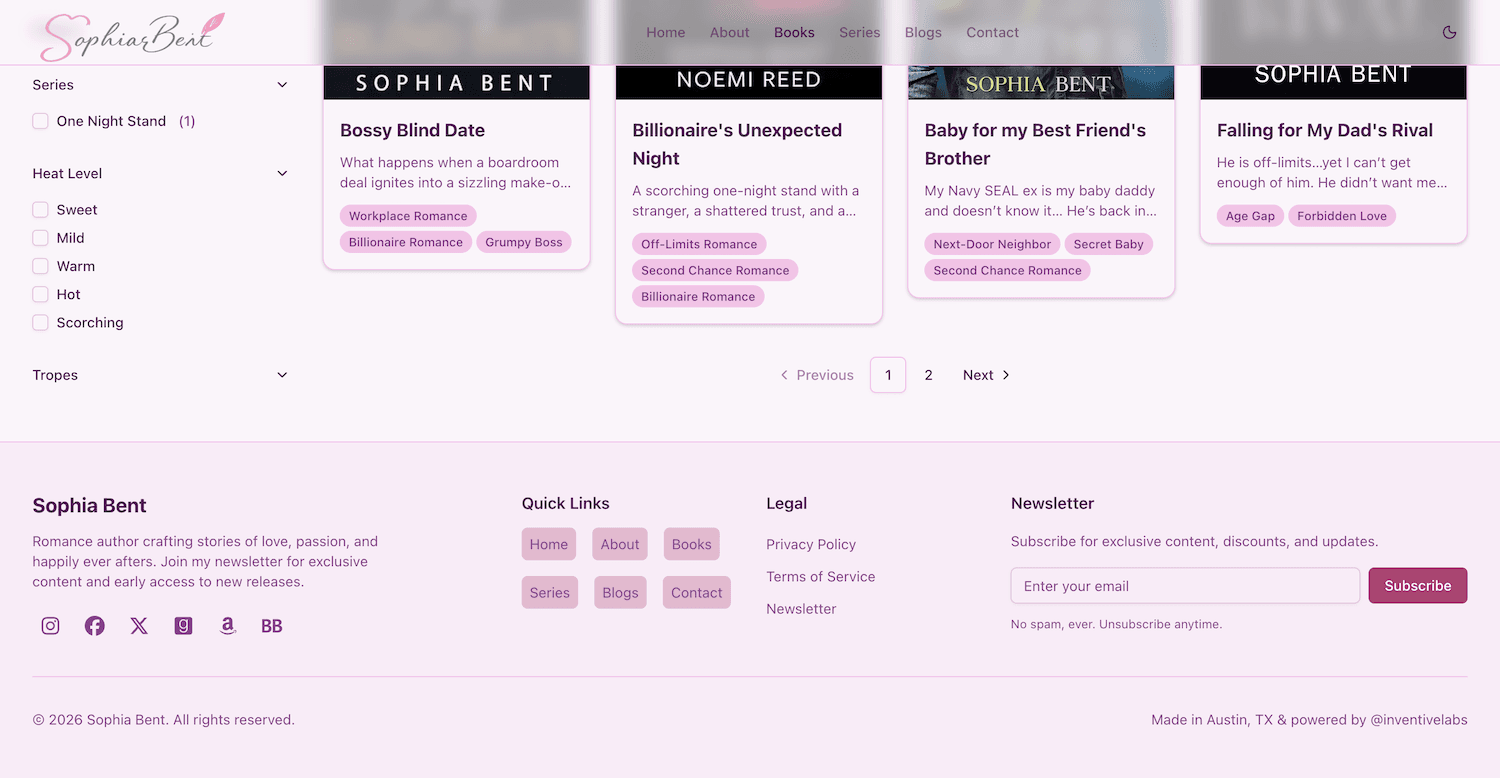Screen dimensions: 1500x778
Task: Click the email address input field
Action: [x=1185, y=585]
